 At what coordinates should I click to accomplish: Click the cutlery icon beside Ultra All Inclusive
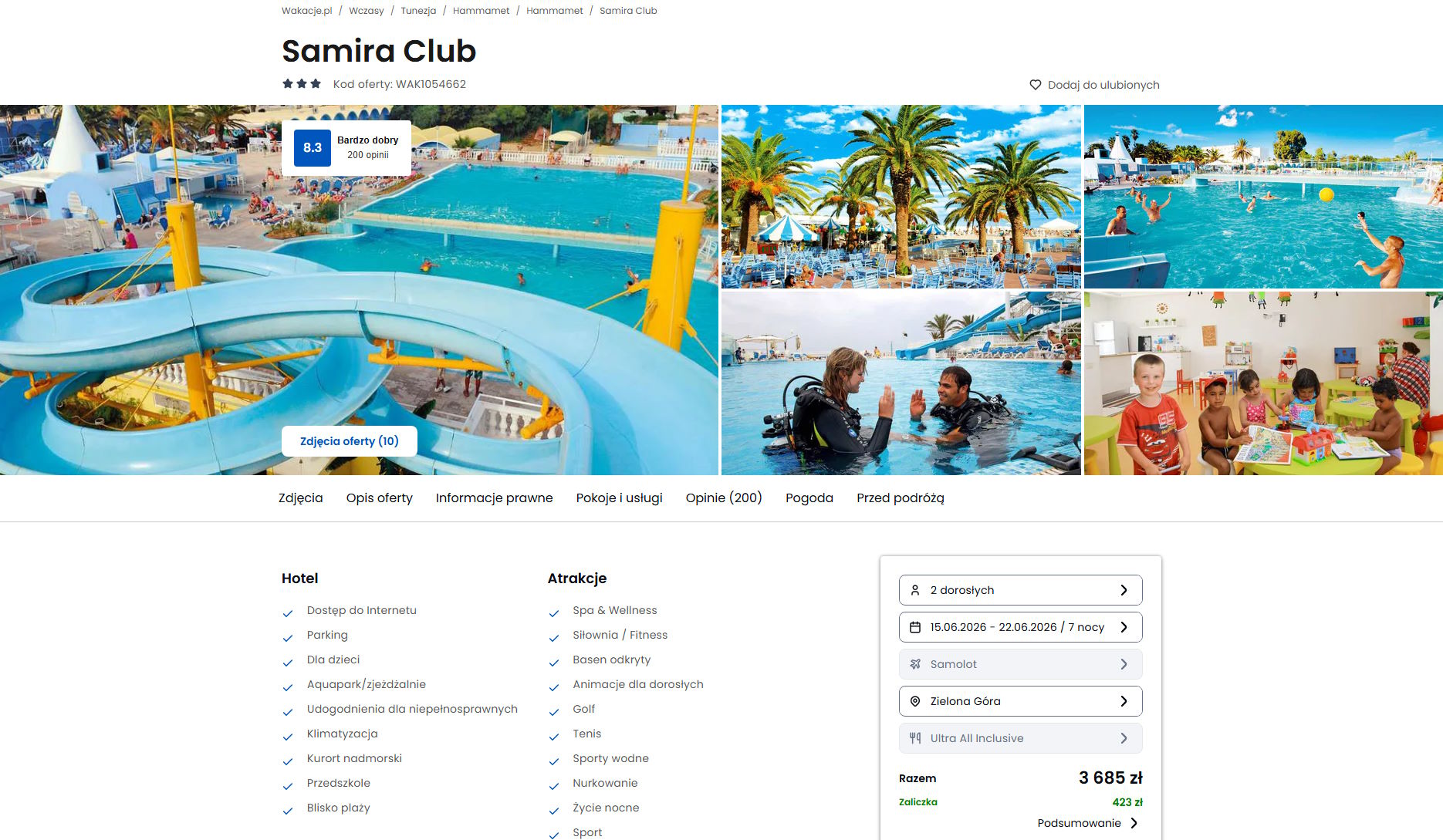coord(915,738)
